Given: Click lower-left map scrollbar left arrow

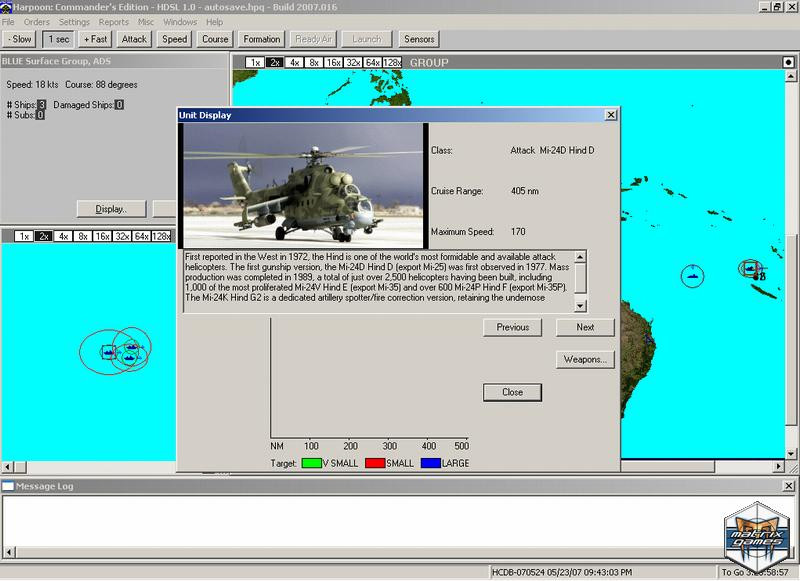Looking at the screenshot, I should pyautogui.click(x=8, y=467).
